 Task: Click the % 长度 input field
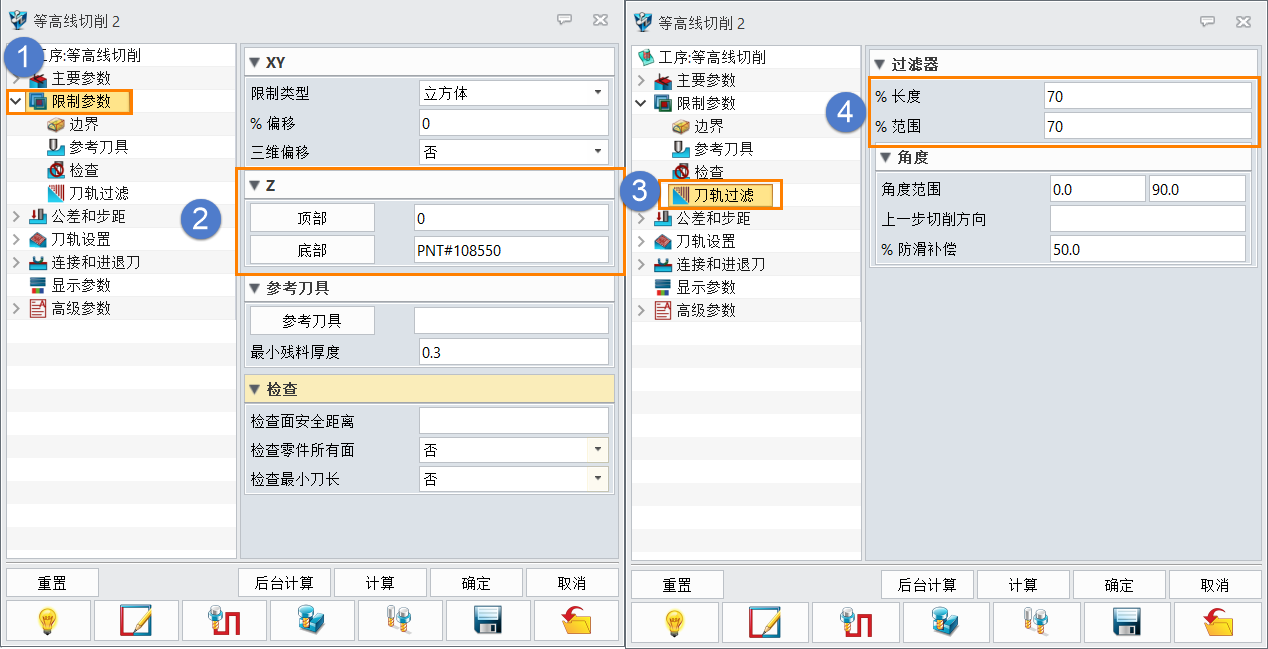(1147, 96)
